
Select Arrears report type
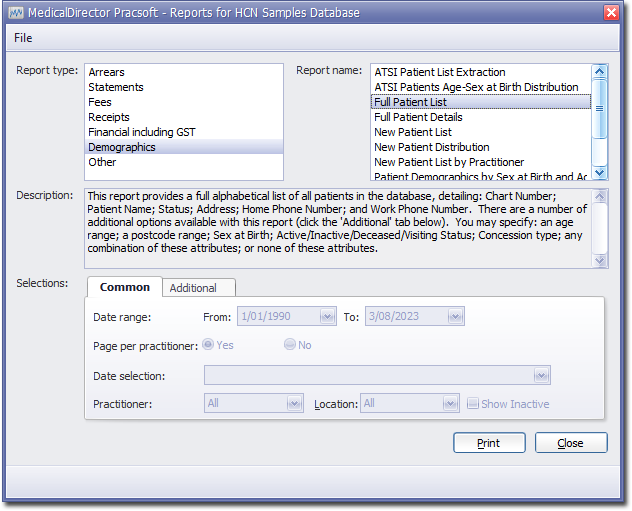(107, 72)
